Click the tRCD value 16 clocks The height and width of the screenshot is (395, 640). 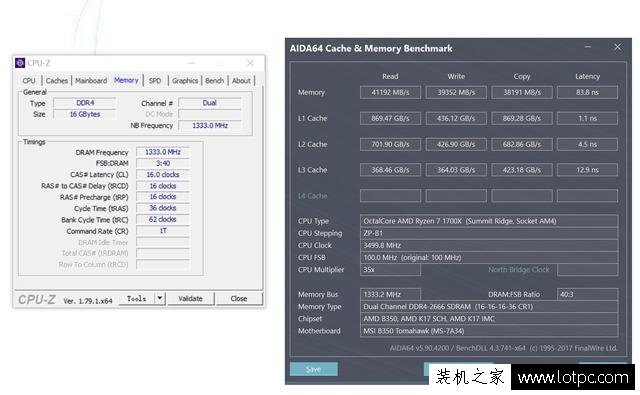coord(163,186)
